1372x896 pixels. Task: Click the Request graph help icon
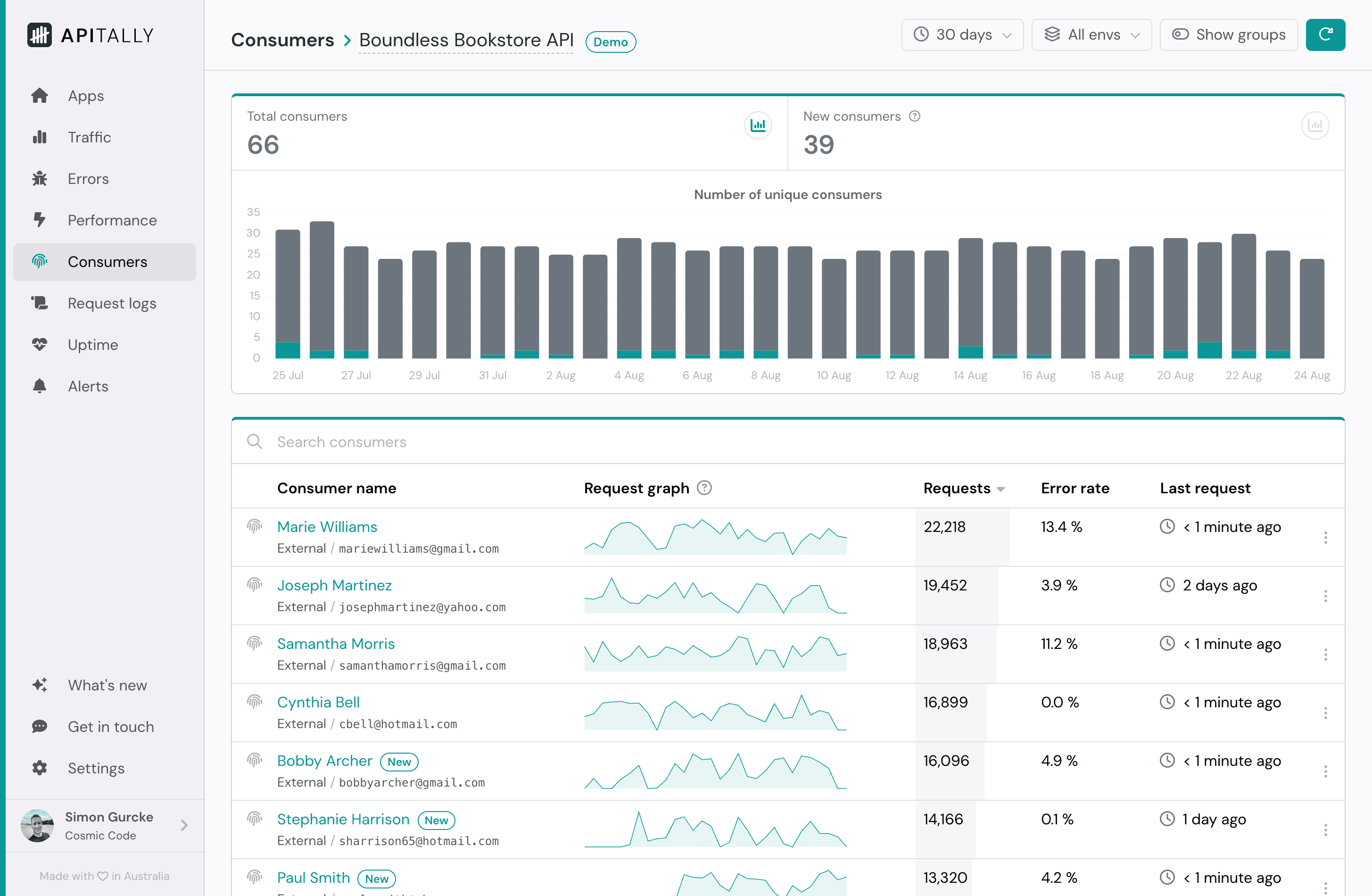click(704, 488)
